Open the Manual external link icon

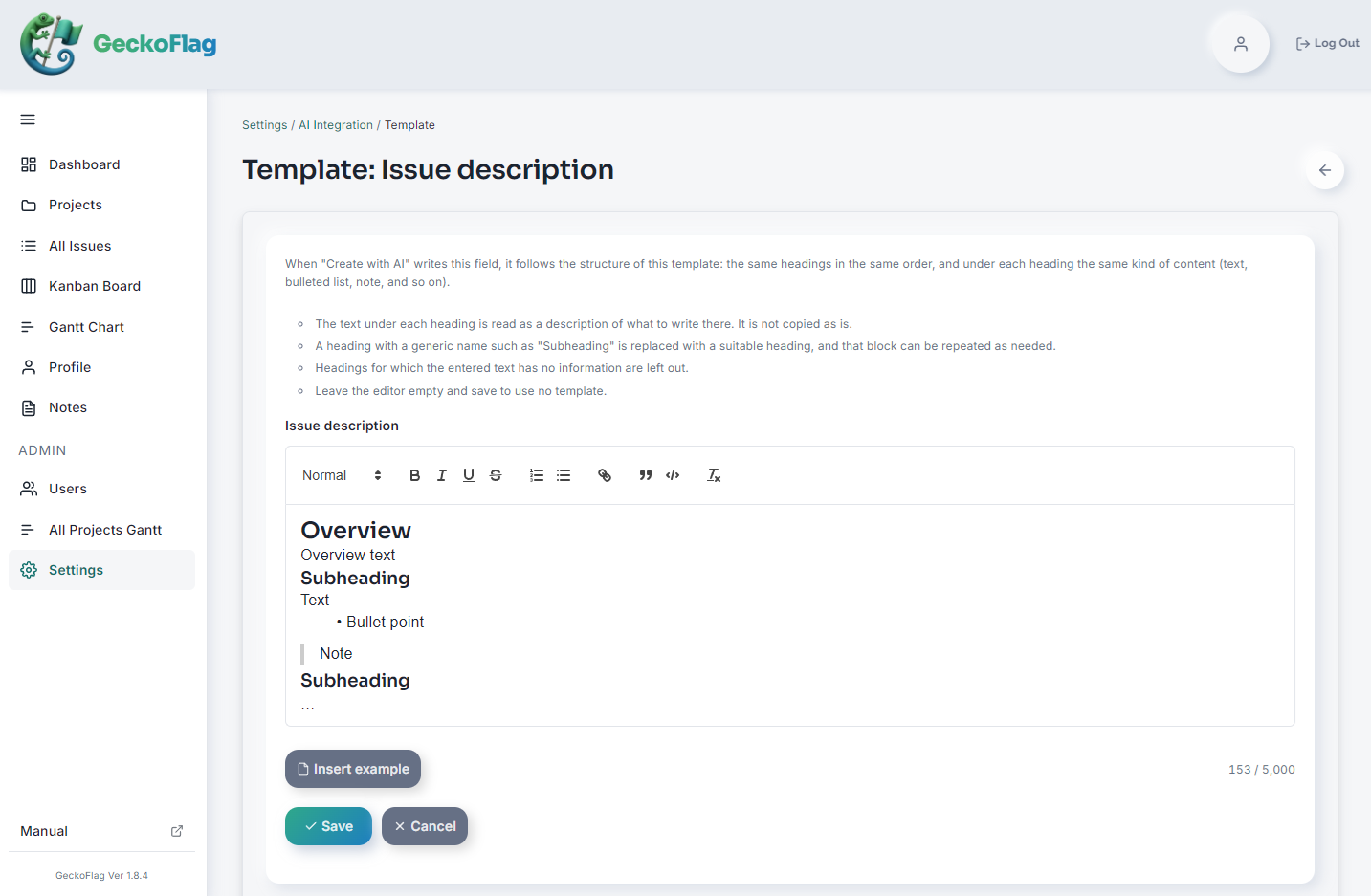coord(177,831)
